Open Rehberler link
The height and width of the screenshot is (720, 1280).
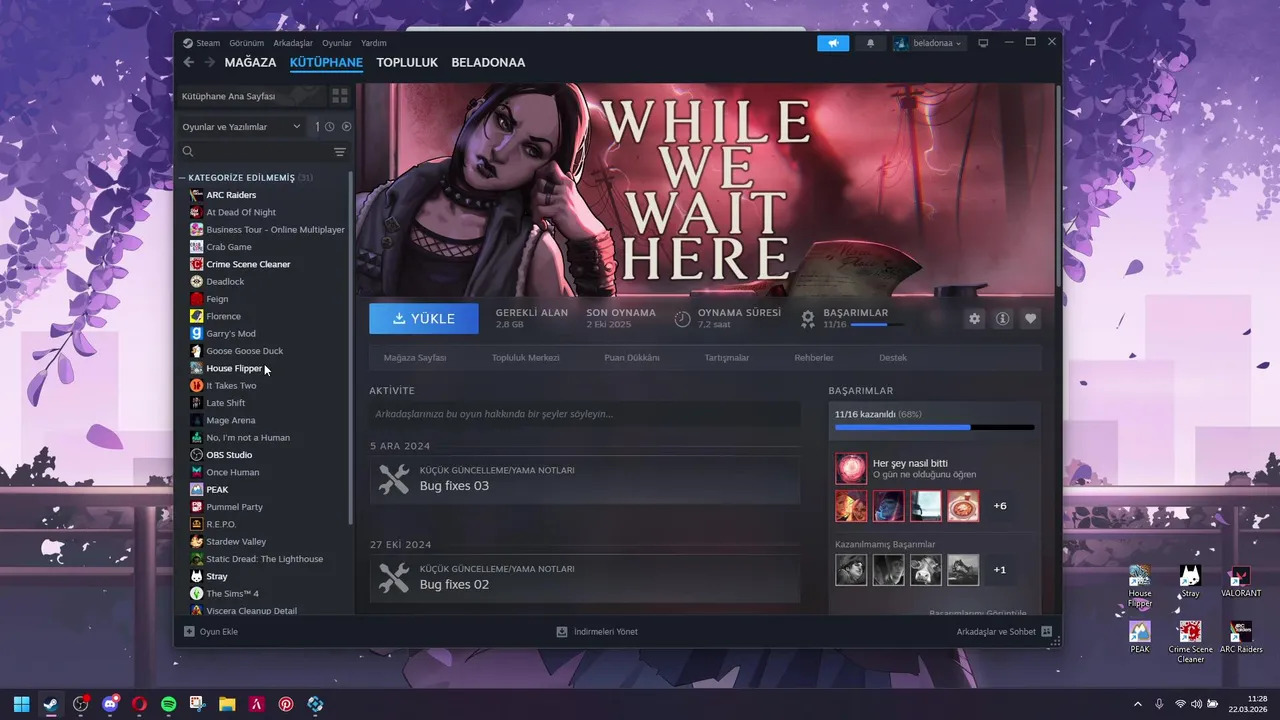[814, 357]
